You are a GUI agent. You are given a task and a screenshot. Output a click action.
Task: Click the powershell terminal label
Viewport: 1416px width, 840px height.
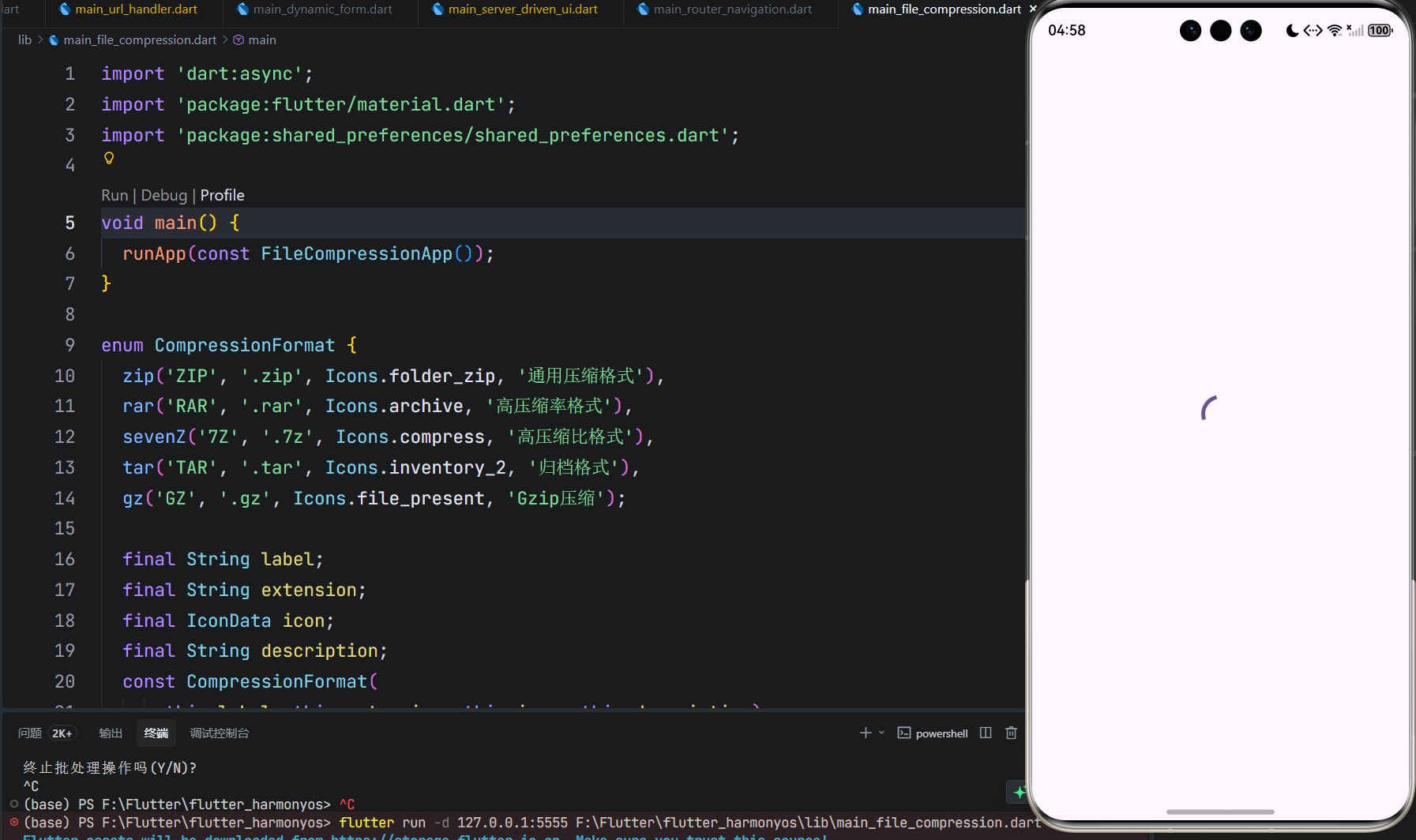point(941,733)
